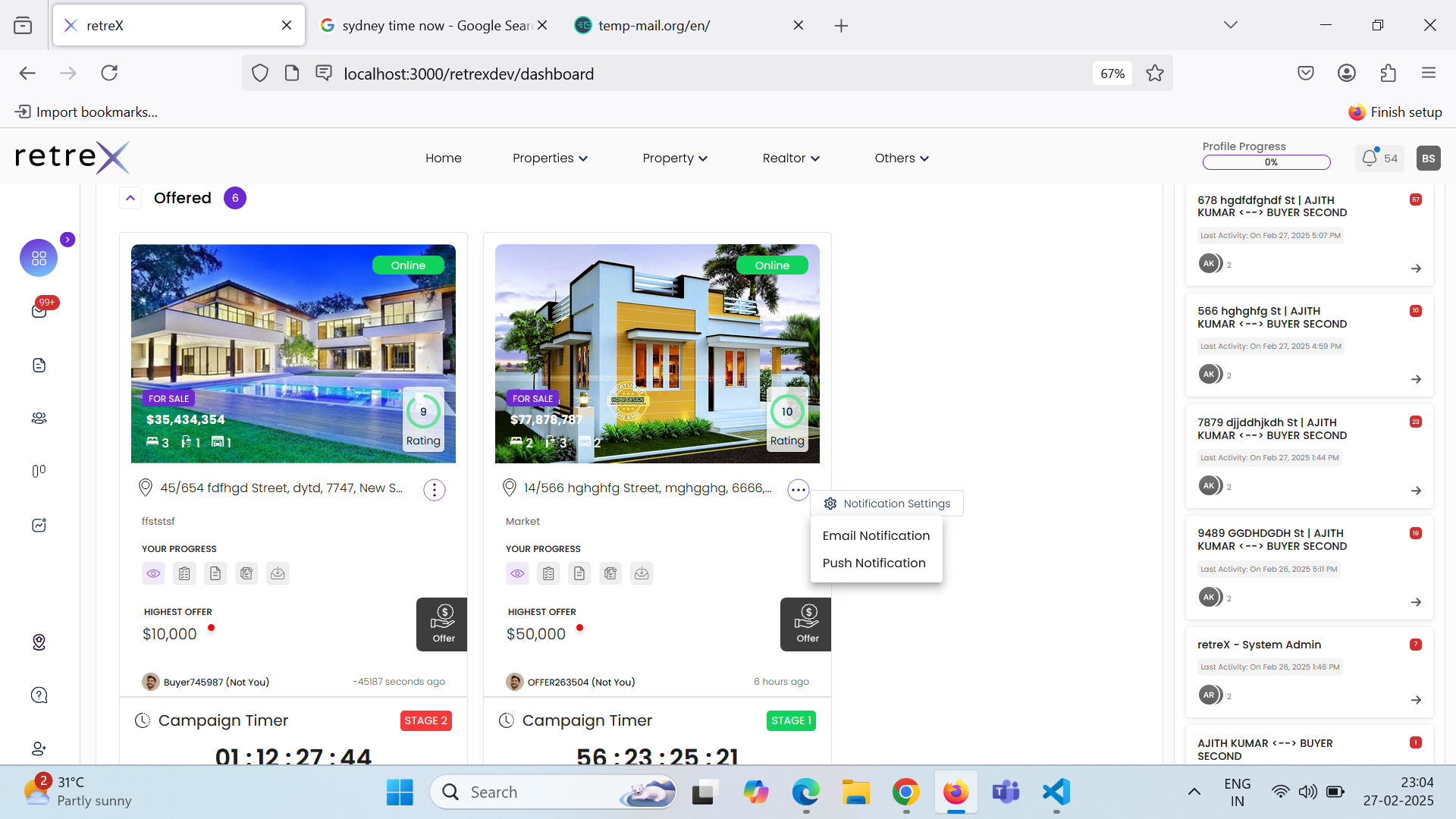Click the sidebar map location pin icon
This screenshot has height=819, width=1456.
[x=39, y=642]
